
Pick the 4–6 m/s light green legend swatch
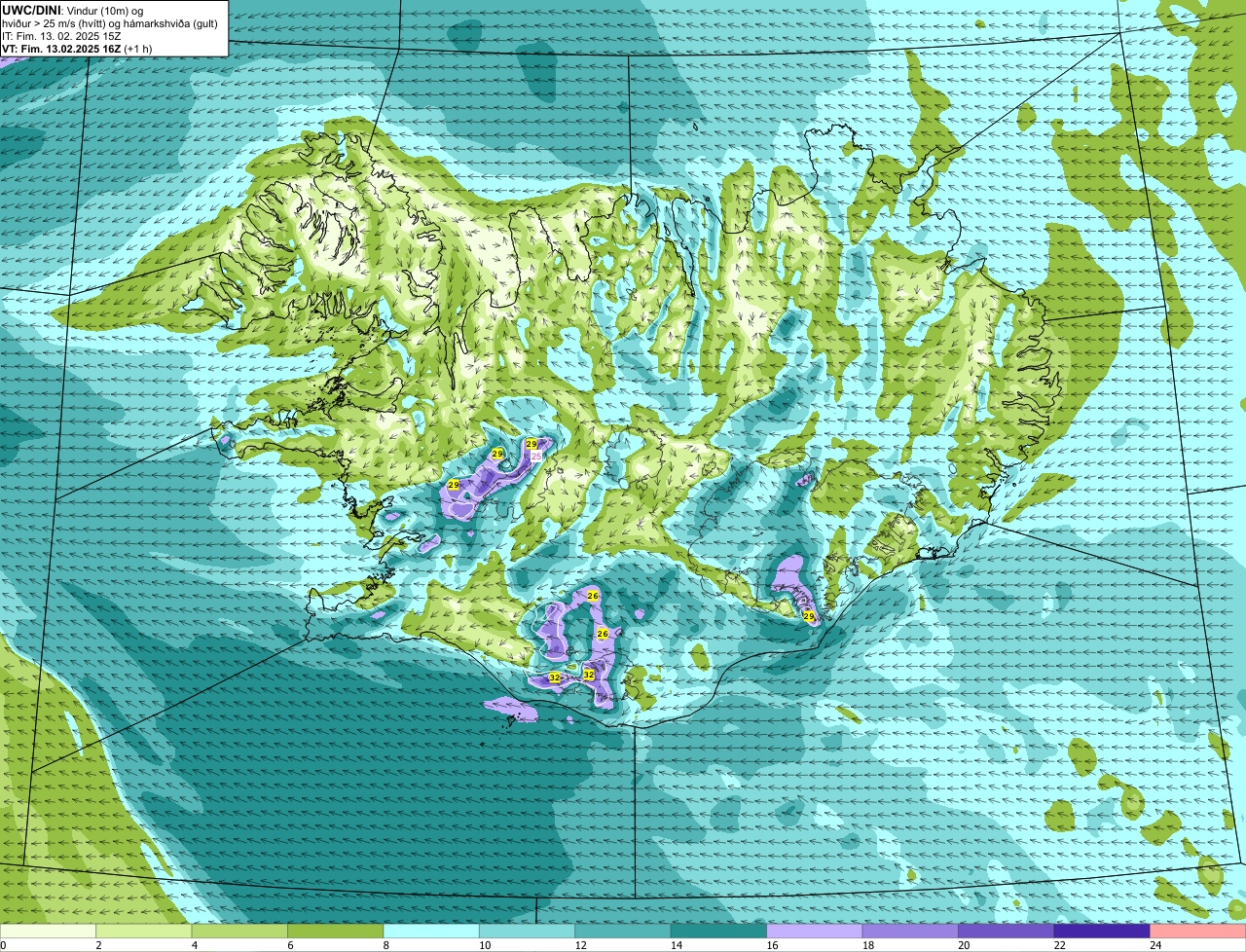pos(239,931)
